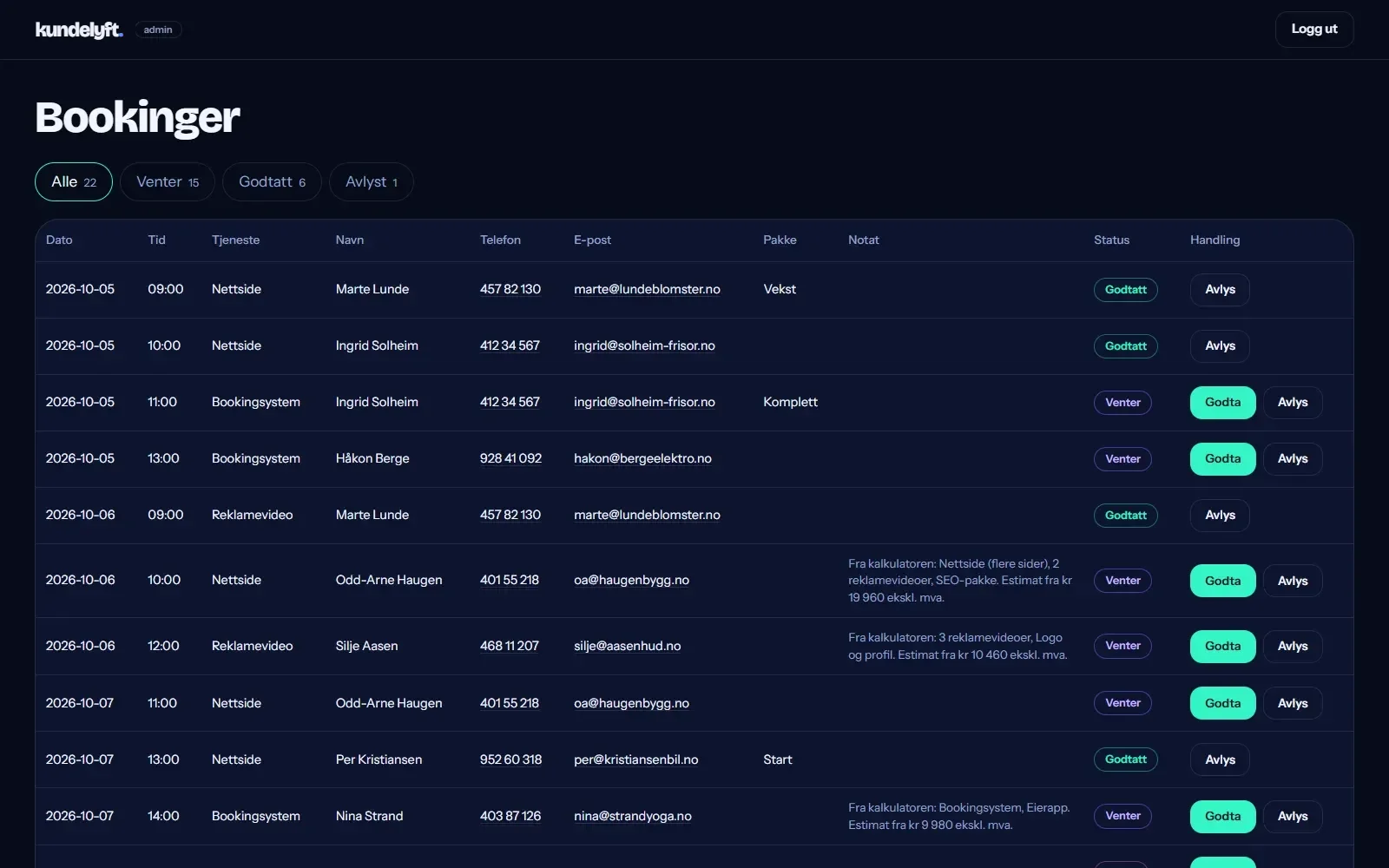1389x868 pixels.
Task: Email hakon@bergeelektro.no
Action: click(x=642, y=458)
